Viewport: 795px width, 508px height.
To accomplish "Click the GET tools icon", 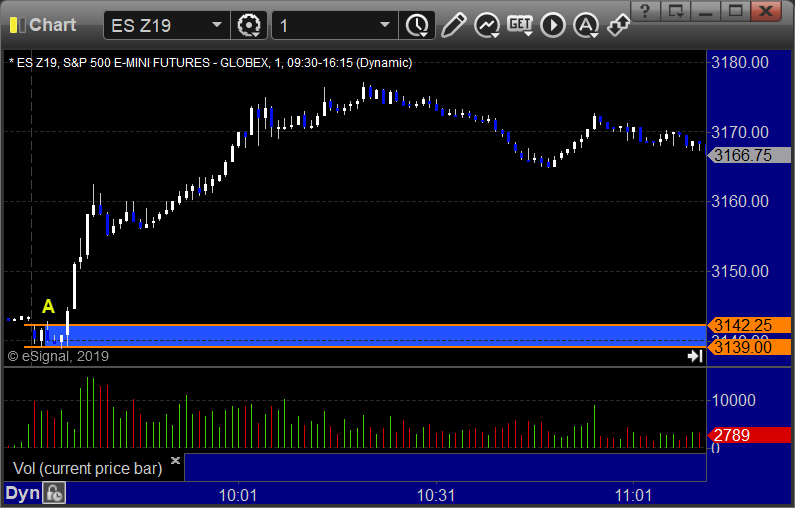I will coord(519,25).
